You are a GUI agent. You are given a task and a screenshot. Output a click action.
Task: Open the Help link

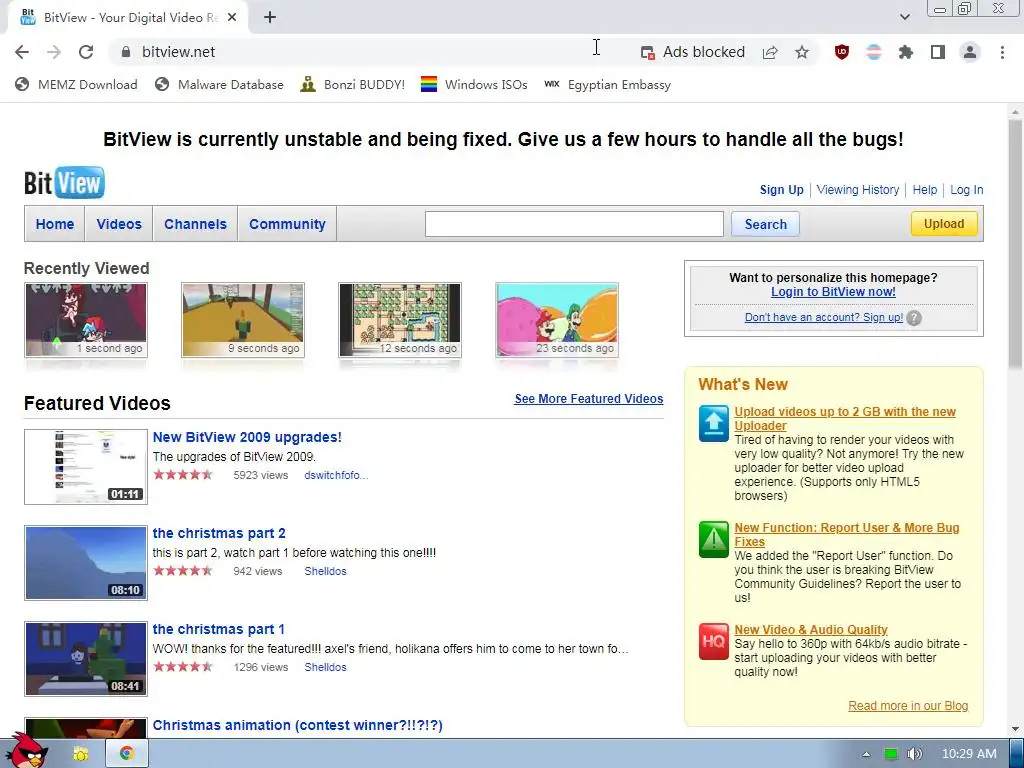coord(925,189)
